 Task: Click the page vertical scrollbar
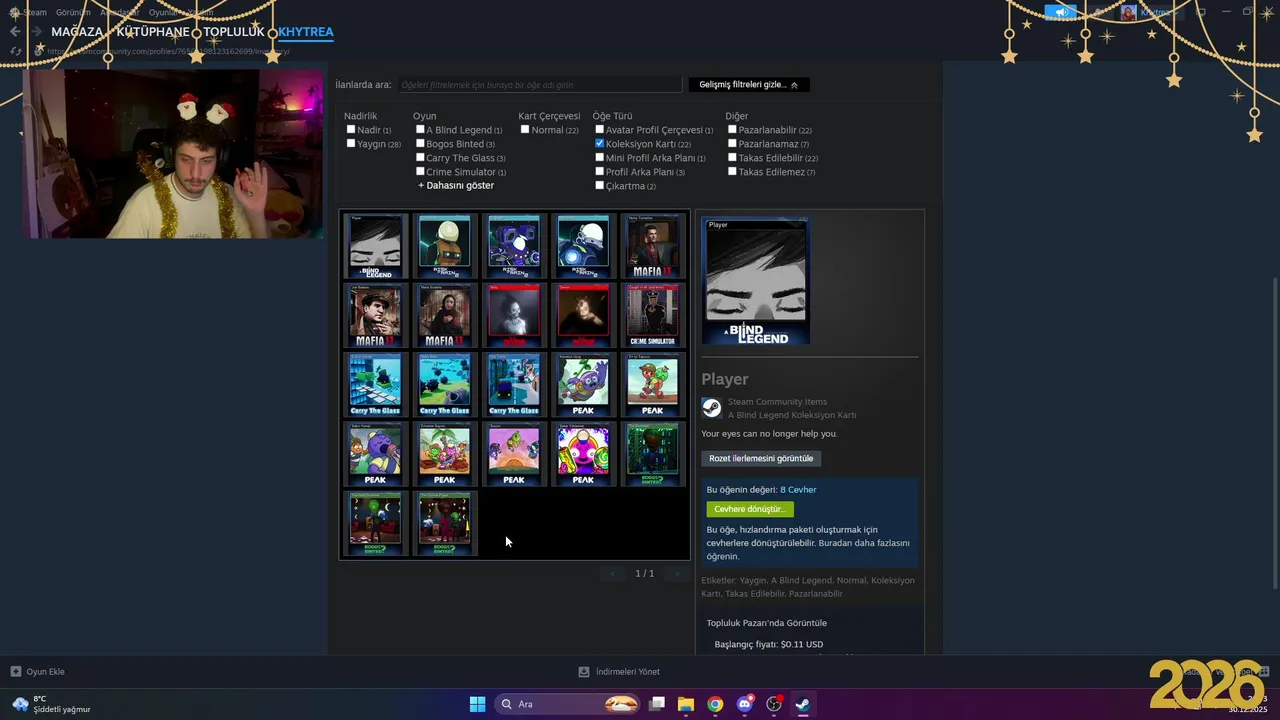tap(1274, 435)
